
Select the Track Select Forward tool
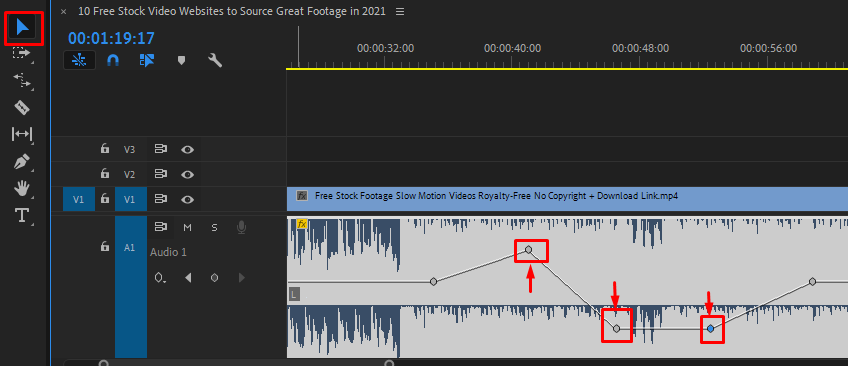(22, 53)
